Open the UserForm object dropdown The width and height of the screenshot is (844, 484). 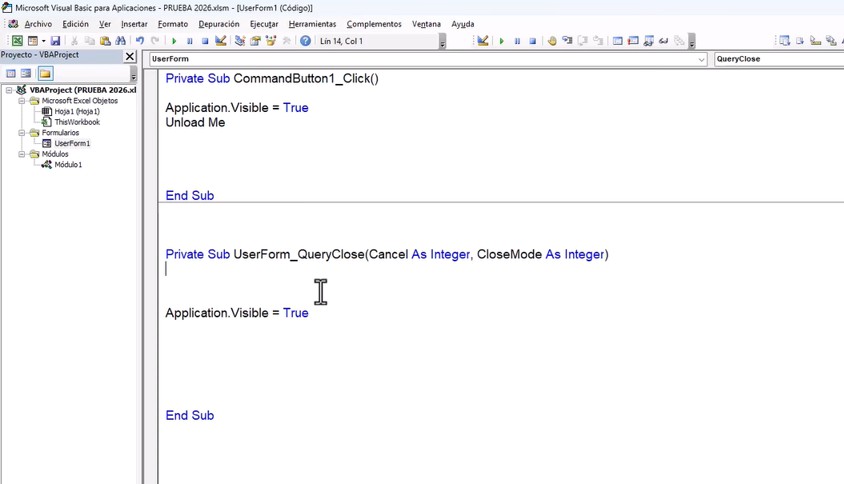point(701,59)
